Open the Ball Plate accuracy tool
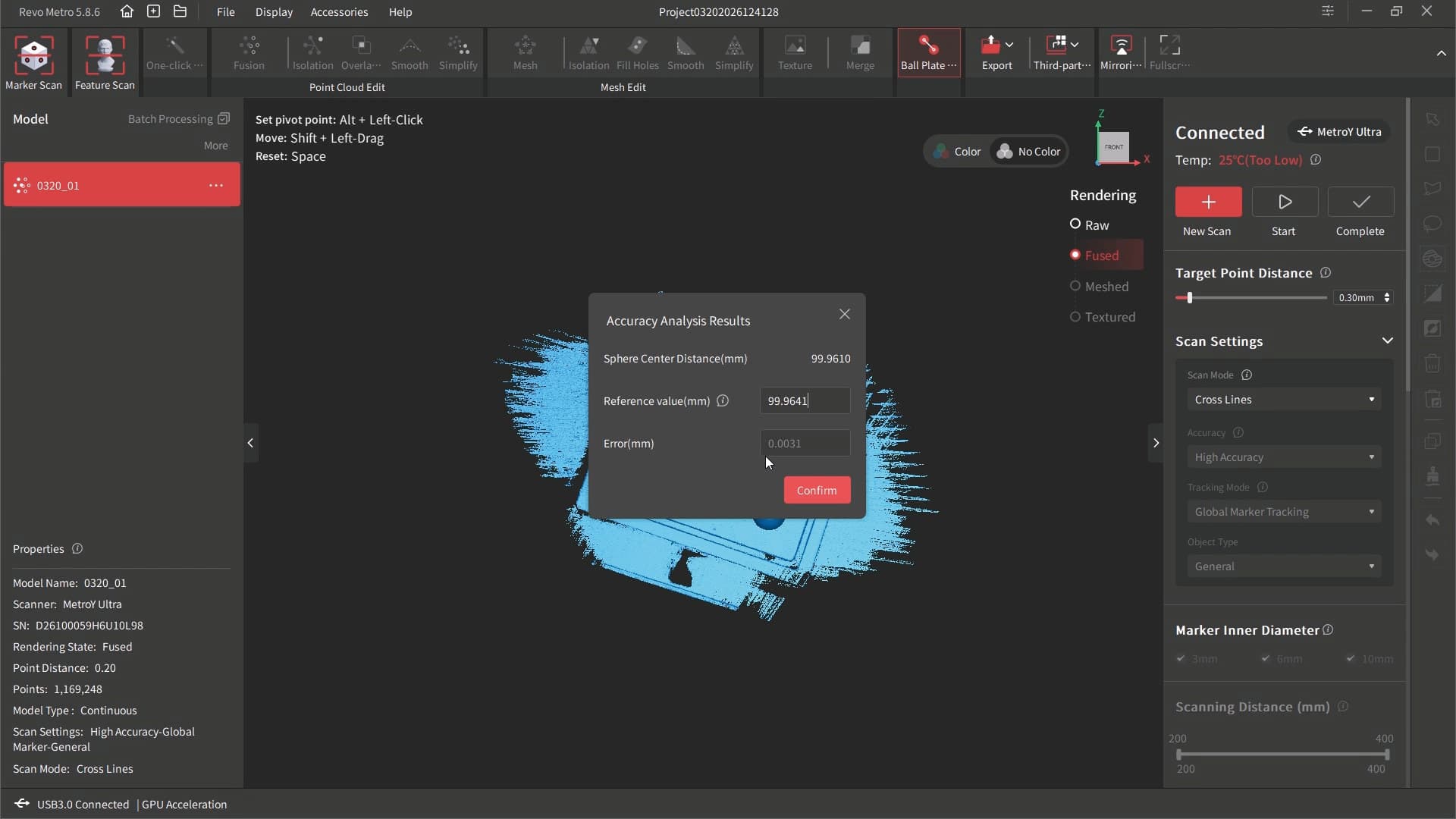The image size is (1456, 819). tap(929, 52)
